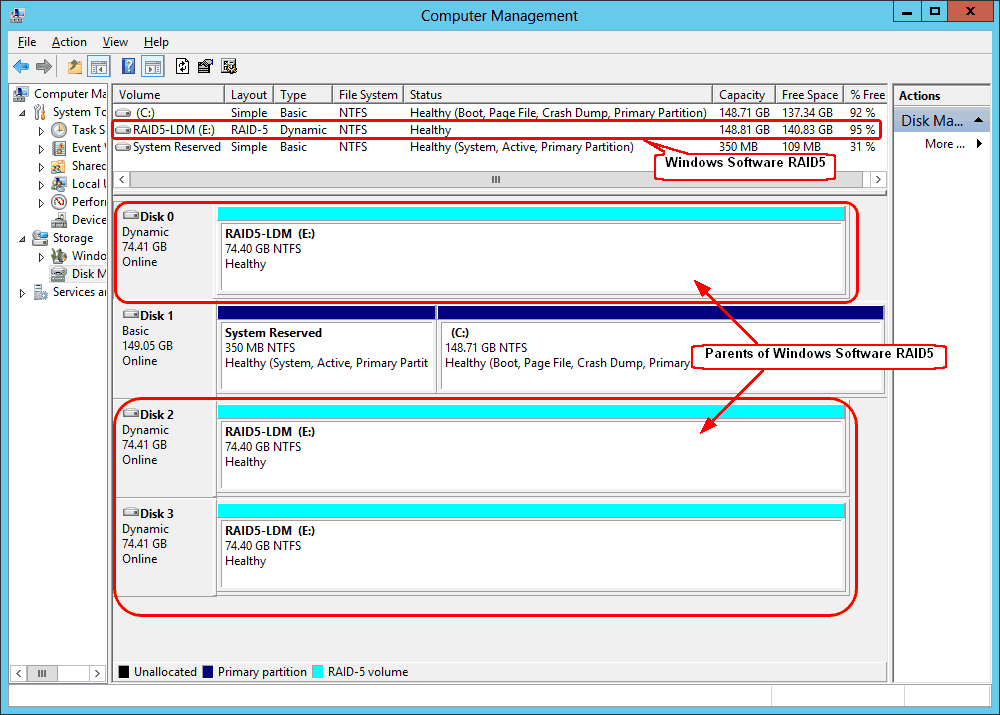Click the Disk settings toolbar icon

click(x=229, y=66)
